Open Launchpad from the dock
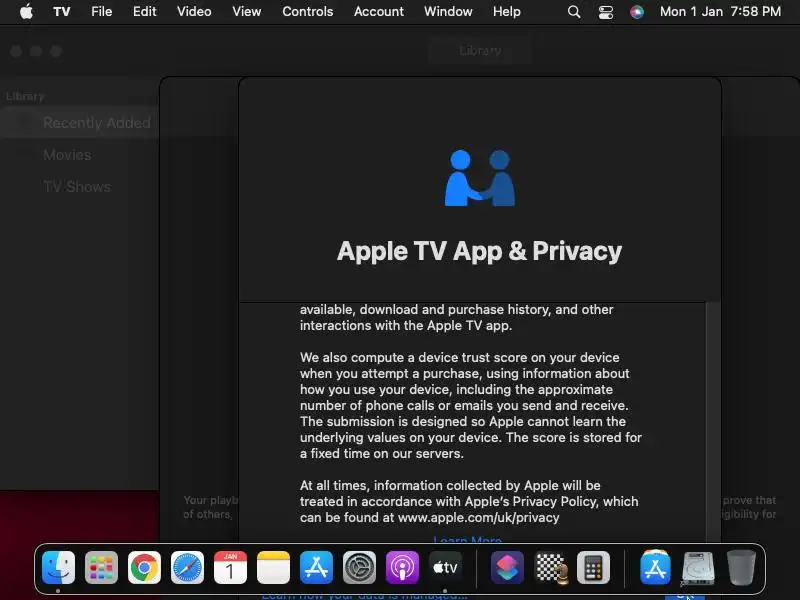The height and width of the screenshot is (600, 800). tap(101, 567)
